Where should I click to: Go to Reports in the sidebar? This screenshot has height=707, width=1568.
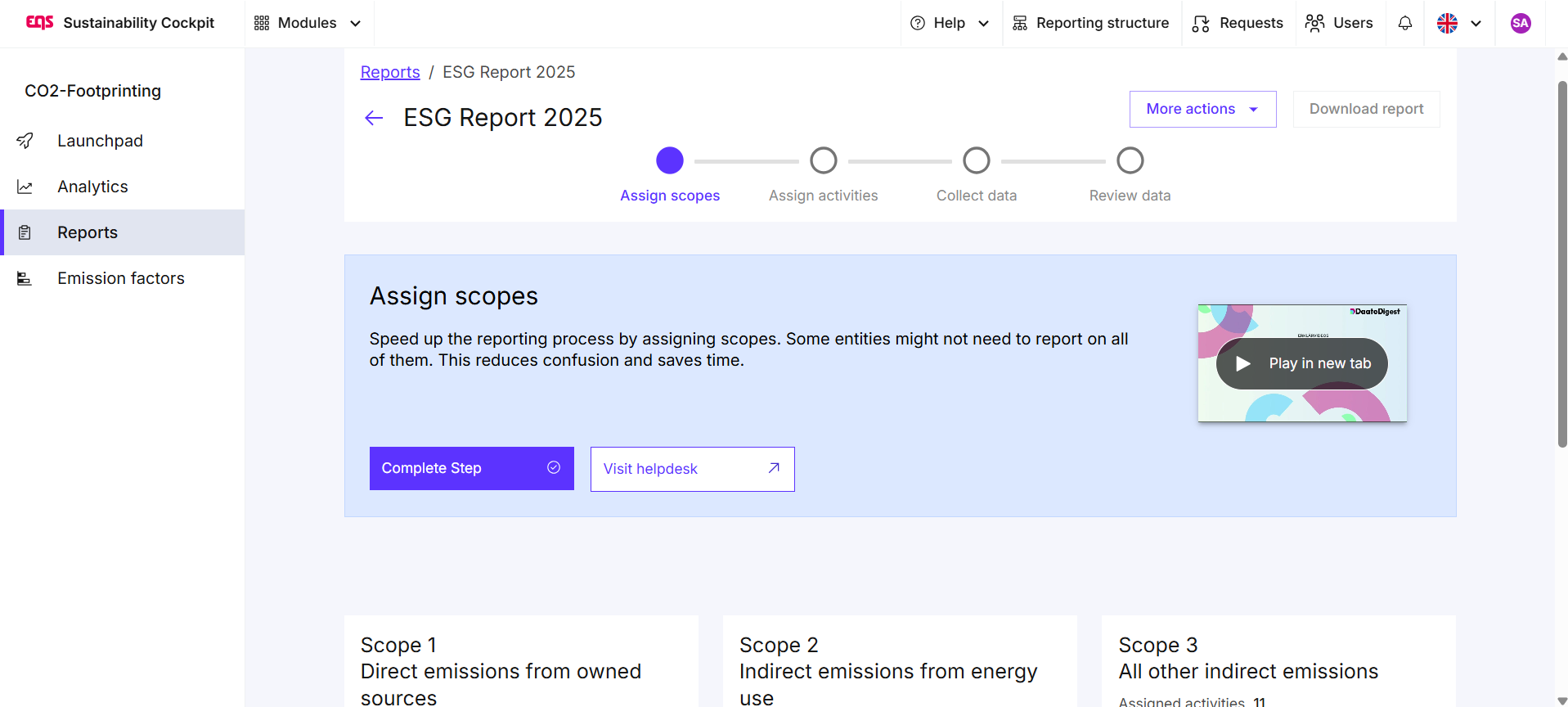pos(88,232)
